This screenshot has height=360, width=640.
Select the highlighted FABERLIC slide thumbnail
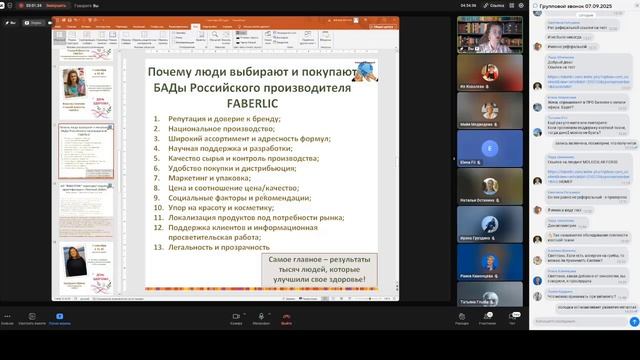86,151
